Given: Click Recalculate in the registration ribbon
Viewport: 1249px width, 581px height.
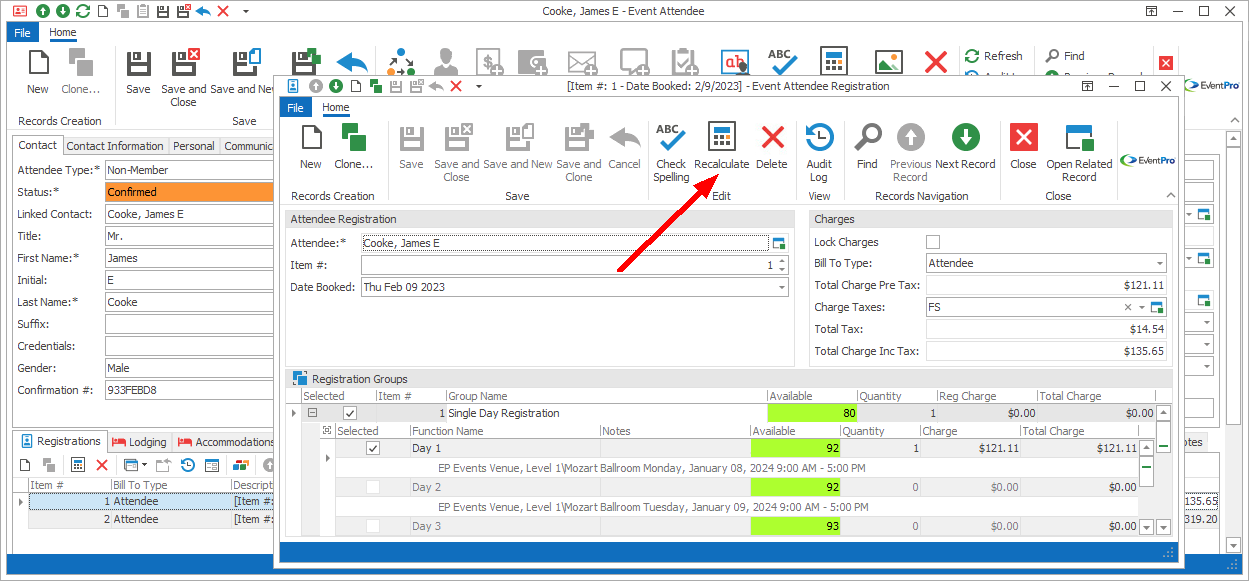Looking at the screenshot, I should point(721,147).
